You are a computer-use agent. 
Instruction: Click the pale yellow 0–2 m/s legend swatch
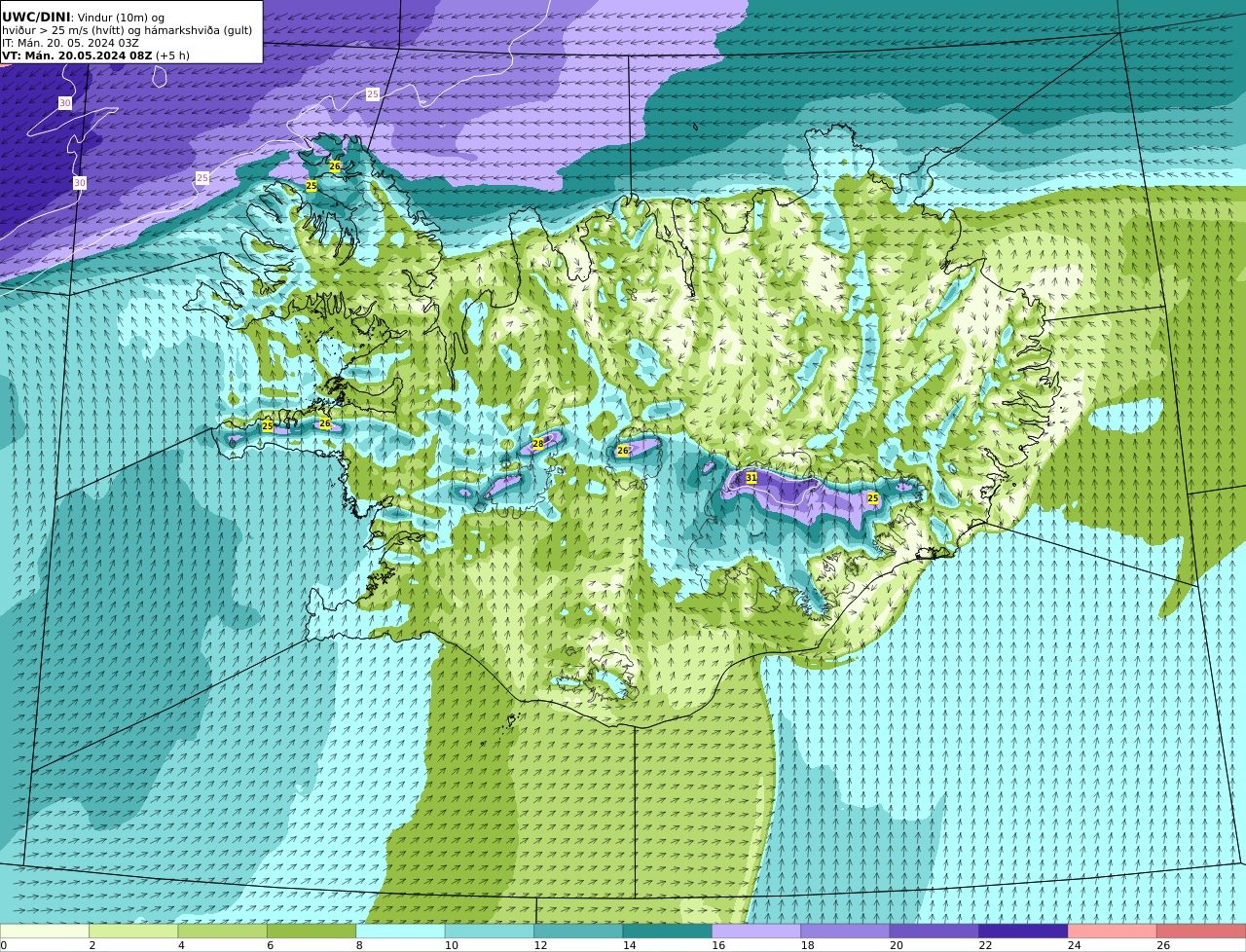45,931
